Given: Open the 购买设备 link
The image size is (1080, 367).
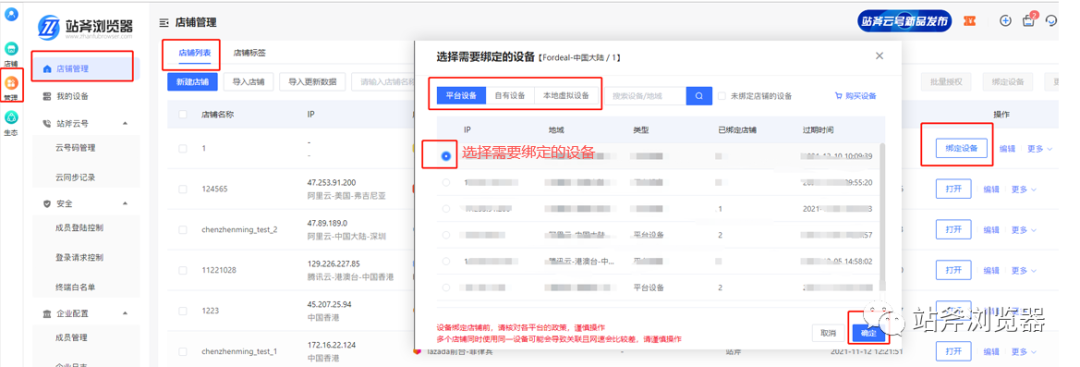Looking at the screenshot, I should click(x=855, y=96).
